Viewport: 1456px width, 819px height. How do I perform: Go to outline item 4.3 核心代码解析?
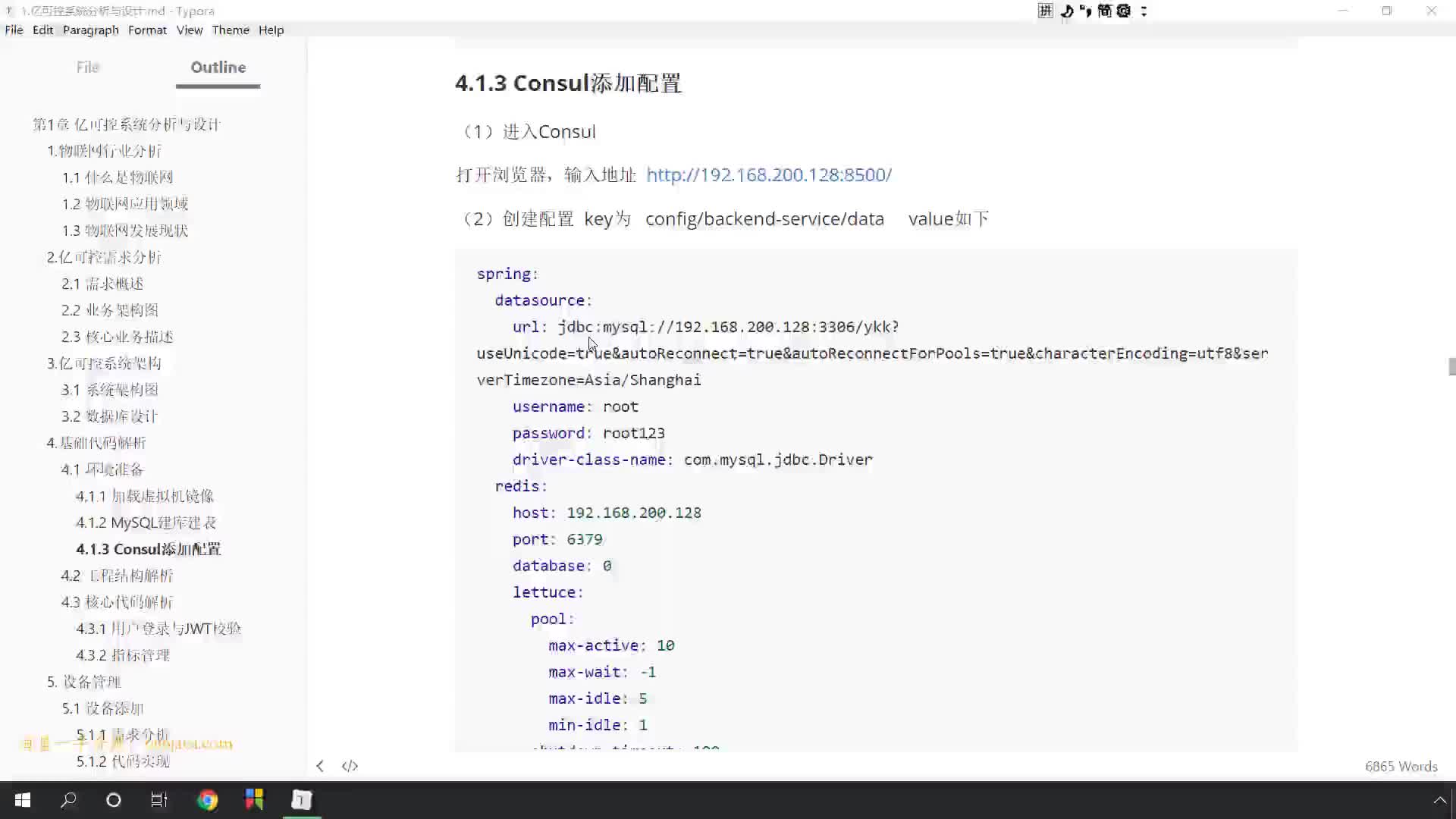[118, 602]
